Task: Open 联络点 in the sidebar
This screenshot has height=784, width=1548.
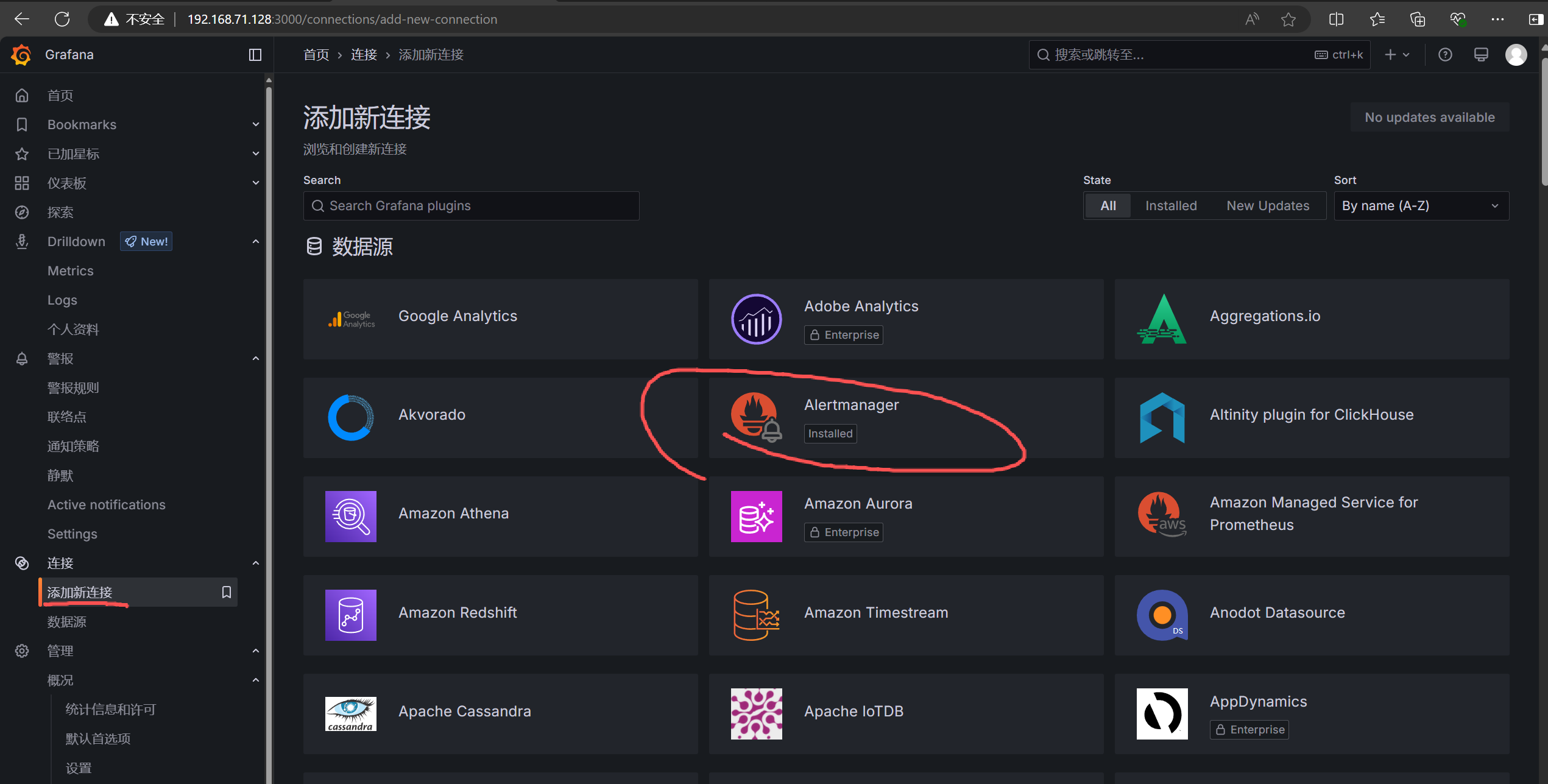Action: 67,417
